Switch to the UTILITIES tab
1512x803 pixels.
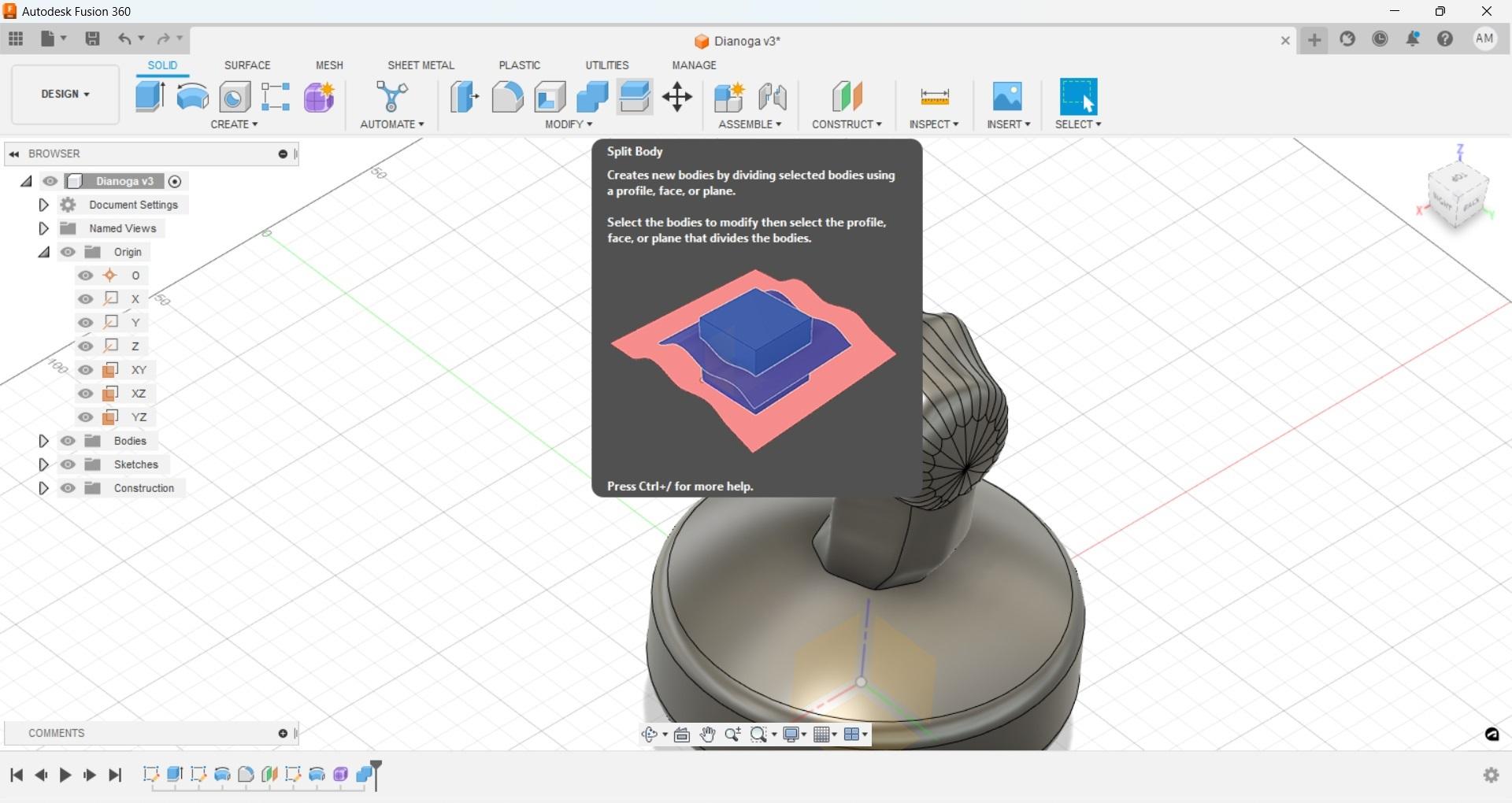click(x=607, y=65)
